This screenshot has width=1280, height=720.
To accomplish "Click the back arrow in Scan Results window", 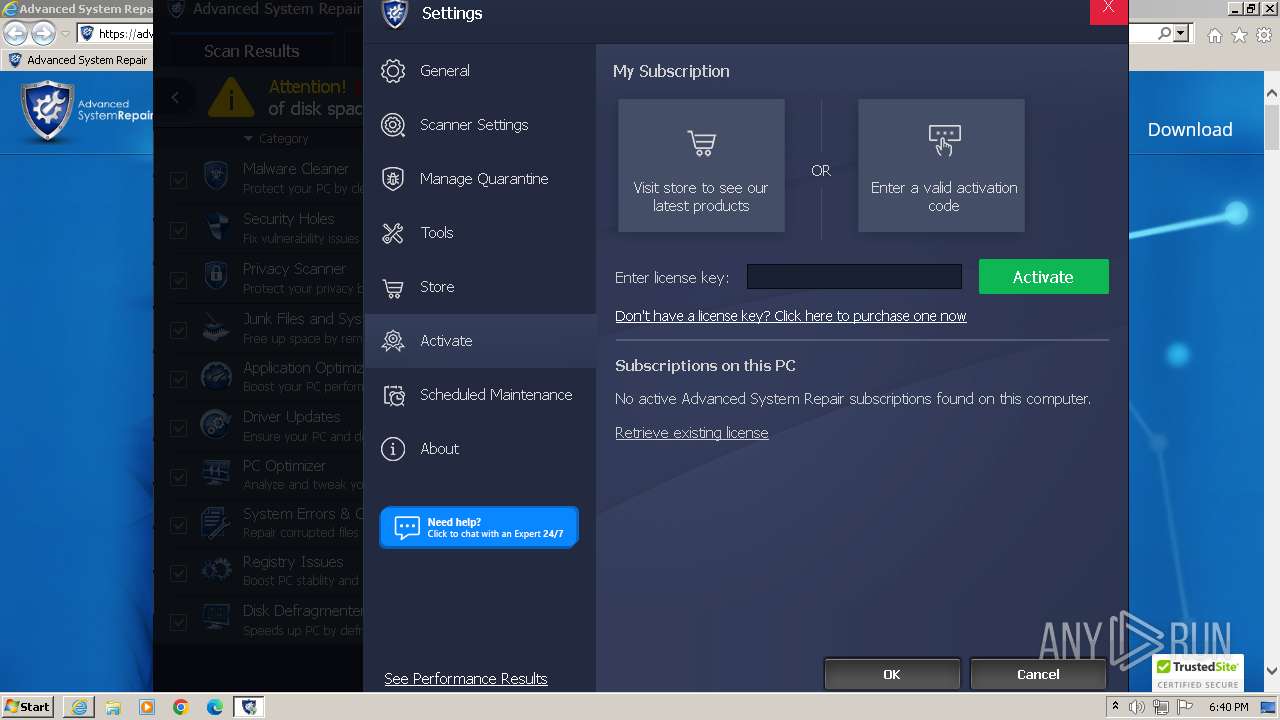I will (x=175, y=97).
